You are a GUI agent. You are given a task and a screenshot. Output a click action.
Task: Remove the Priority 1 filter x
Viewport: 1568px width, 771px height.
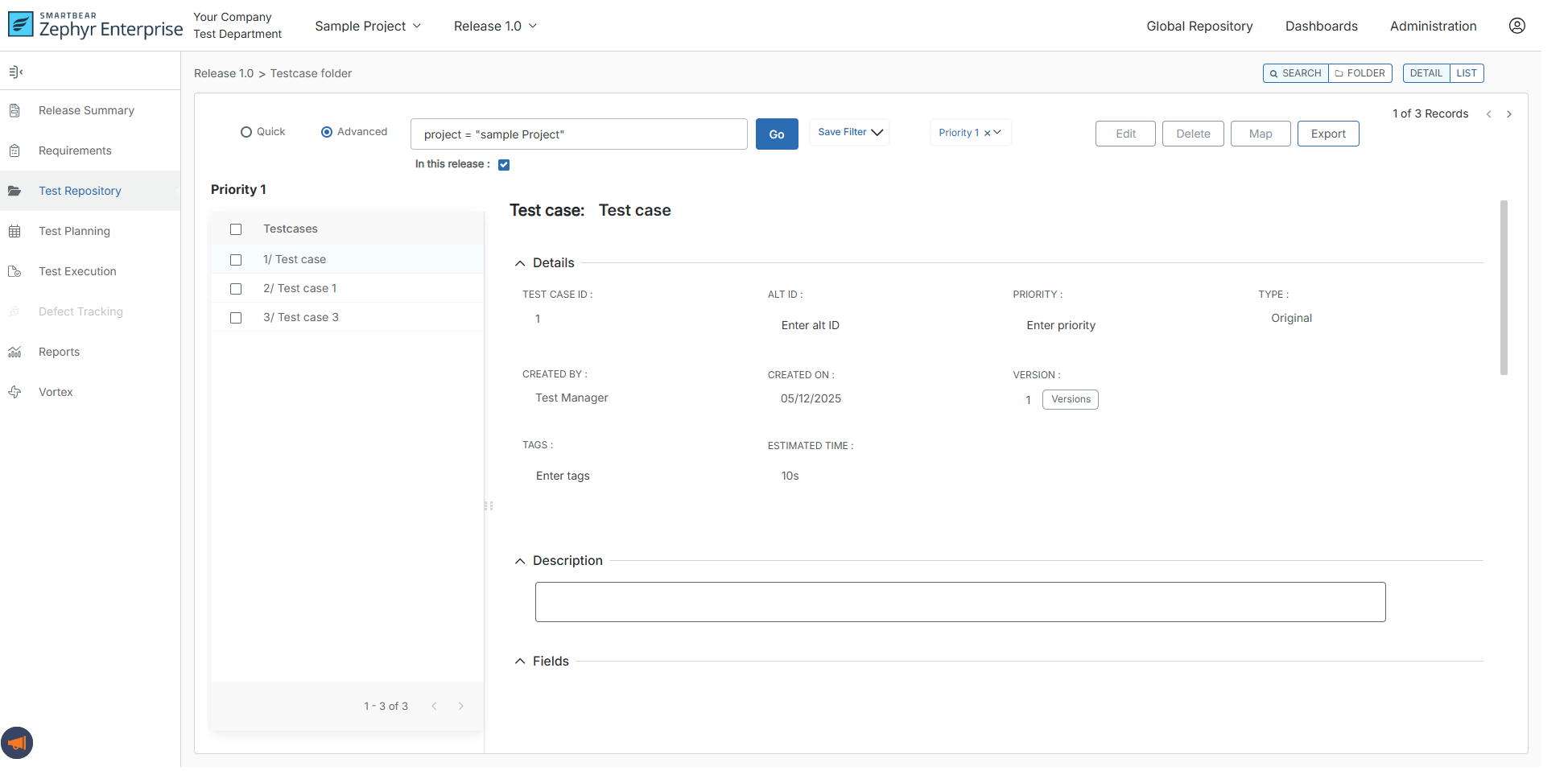(987, 134)
